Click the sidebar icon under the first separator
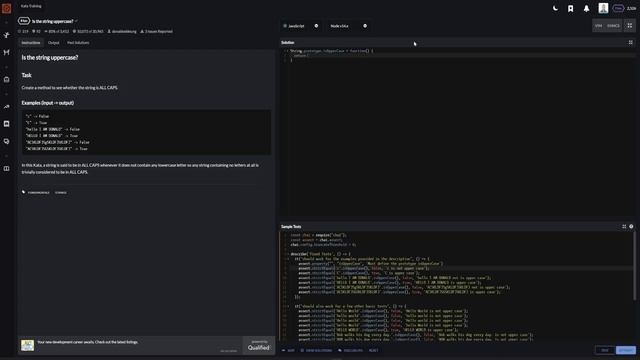Screen dimensions: 640x360 7,79
